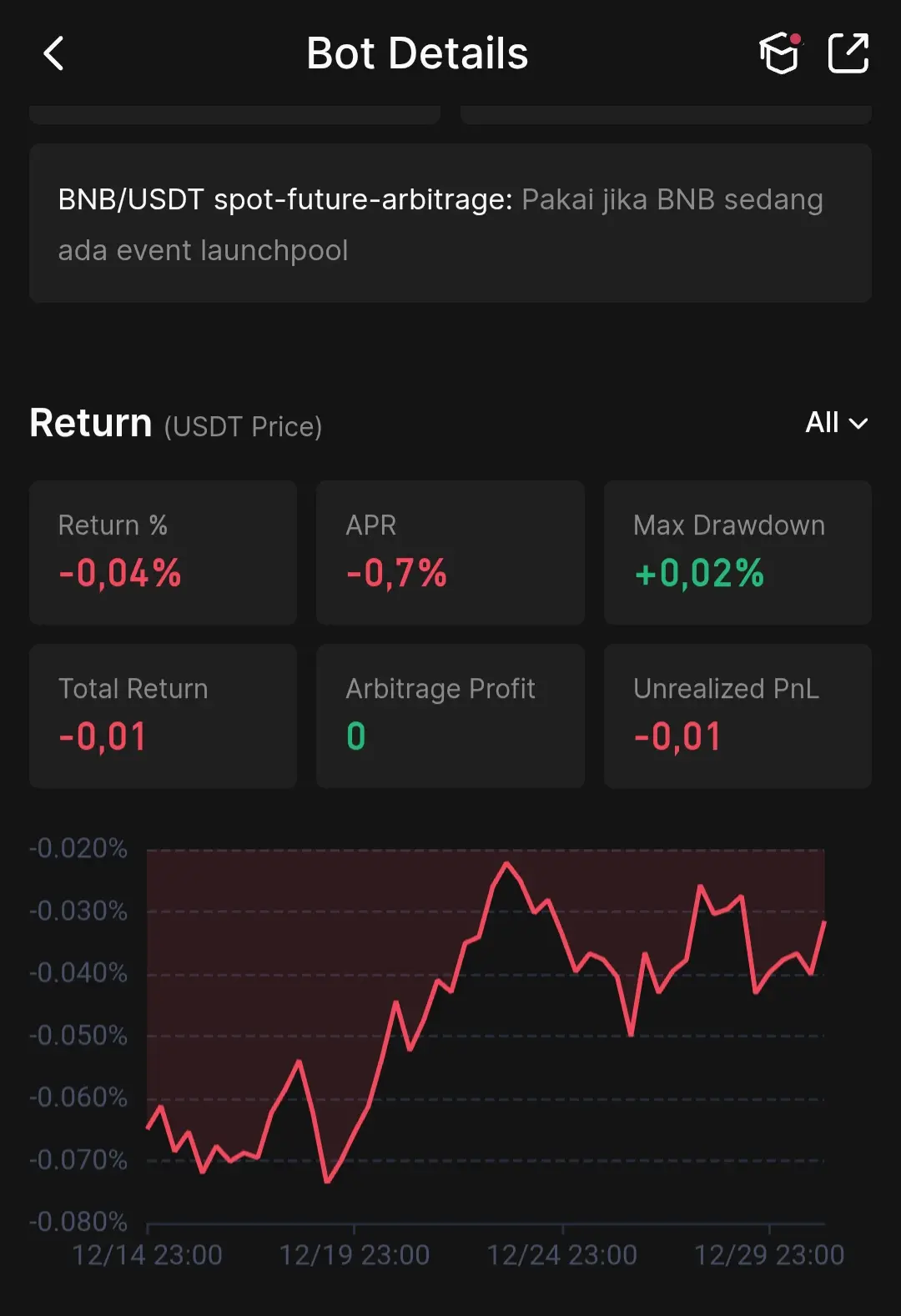Open the All time range dropdown
The height and width of the screenshot is (1316, 901).
(836, 423)
